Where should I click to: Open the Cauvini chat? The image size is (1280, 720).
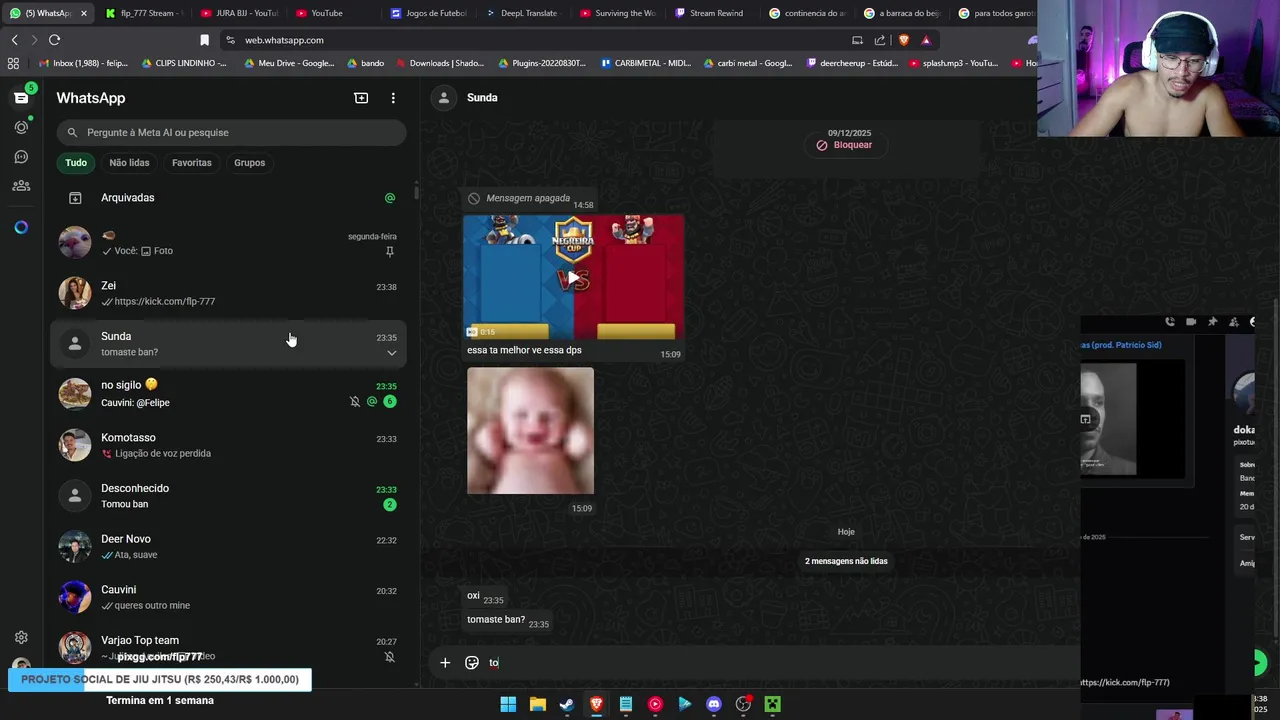(230, 597)
